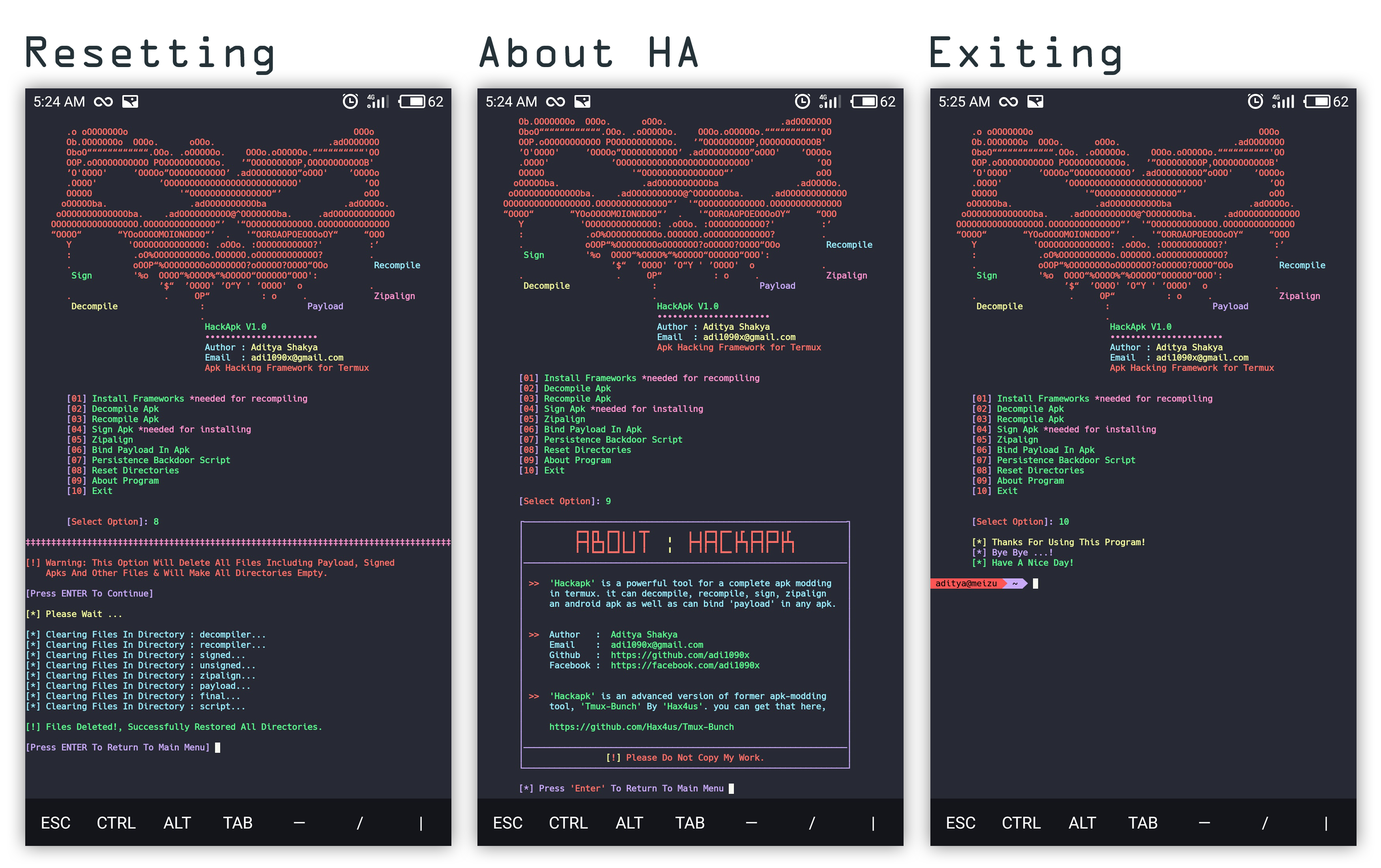Open the facebook.com/adi1090x link
The width and height of the screenshot is (1381, 868).
coord(685,665)
